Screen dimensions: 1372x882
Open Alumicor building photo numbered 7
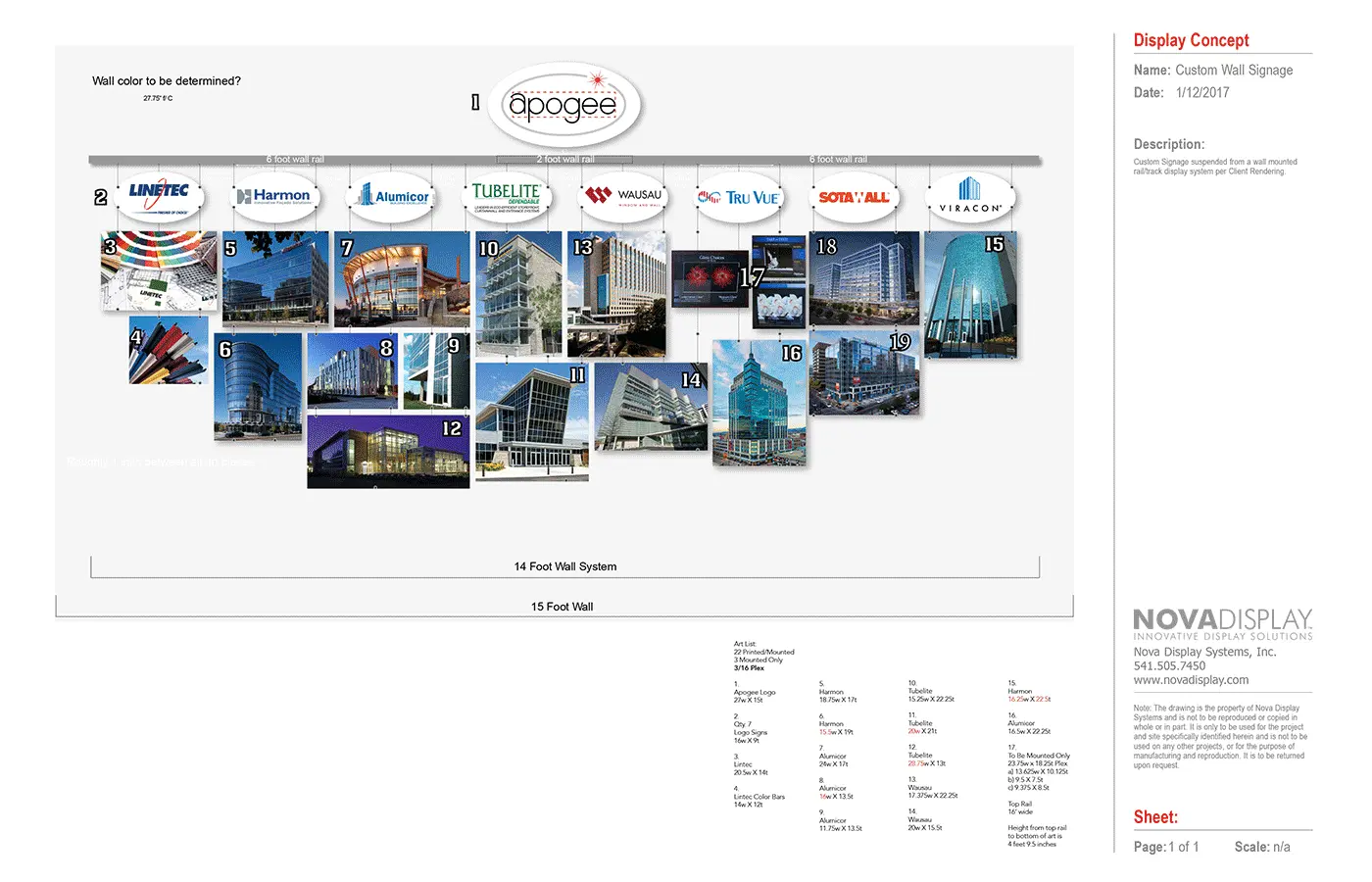pyautogui.click(x=402, y=279)
